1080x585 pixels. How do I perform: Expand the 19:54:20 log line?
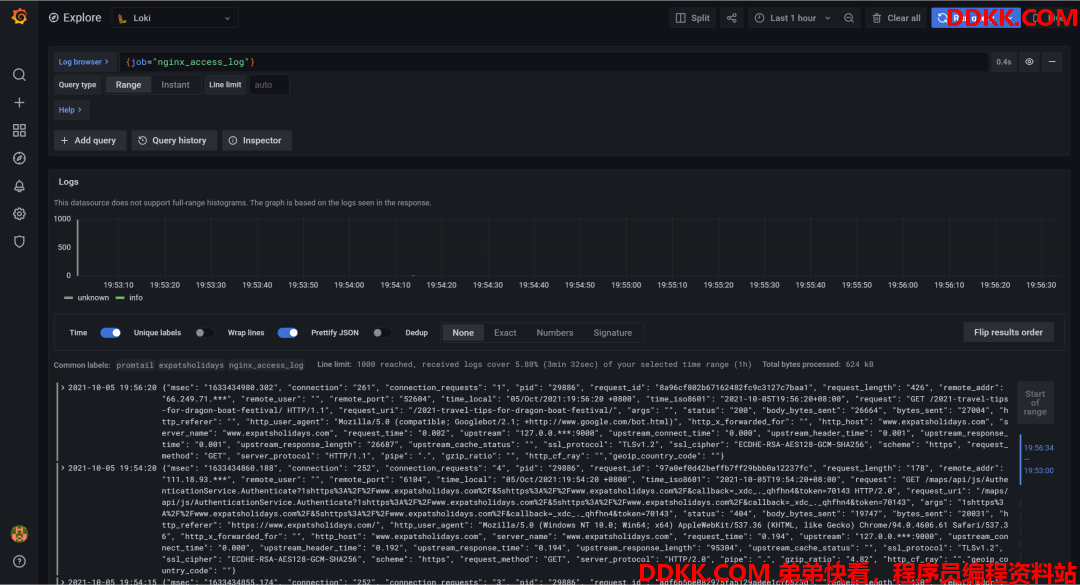click(x=63, y=469)
